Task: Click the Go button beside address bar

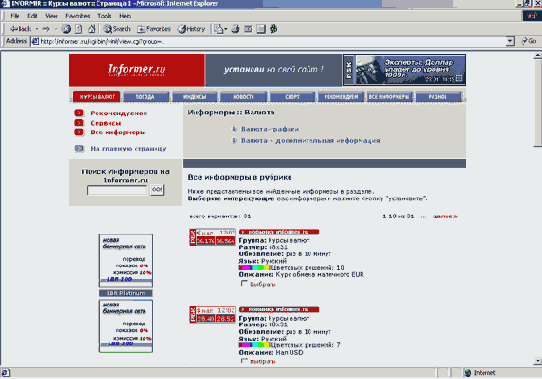Action: point(529,41)
